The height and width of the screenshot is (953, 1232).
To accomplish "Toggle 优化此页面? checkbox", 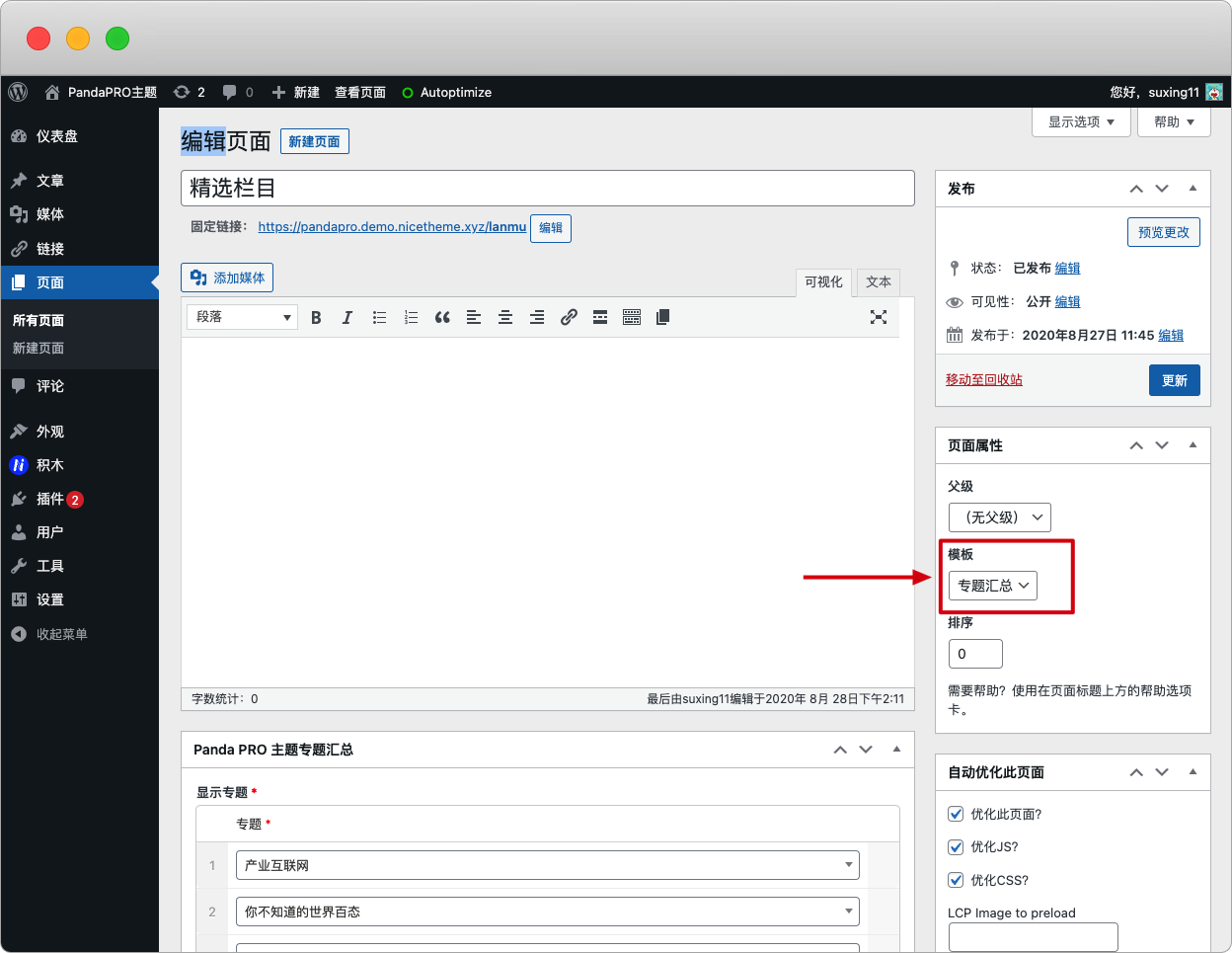I will [956, 814].
